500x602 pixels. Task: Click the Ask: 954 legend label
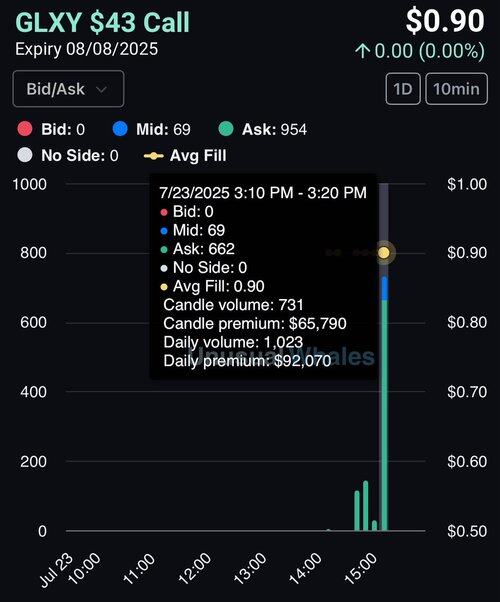click(274, 129)
